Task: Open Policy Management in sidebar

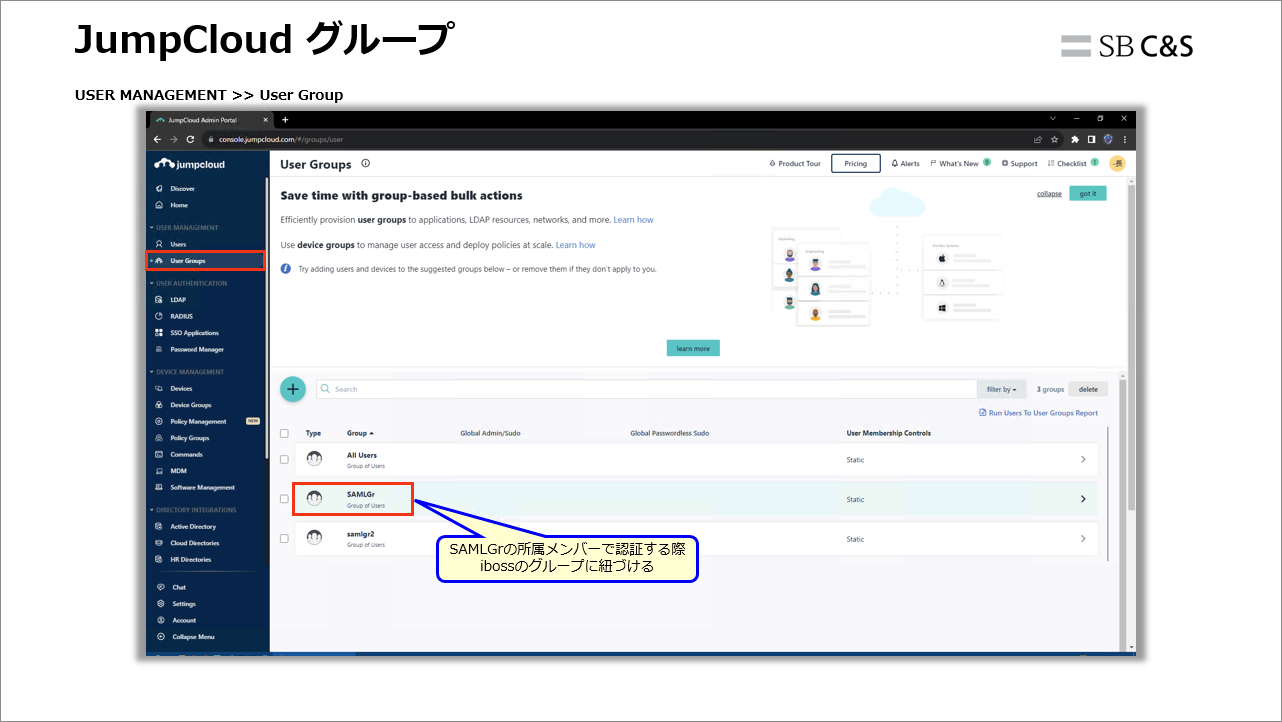Action: [198, 421]
